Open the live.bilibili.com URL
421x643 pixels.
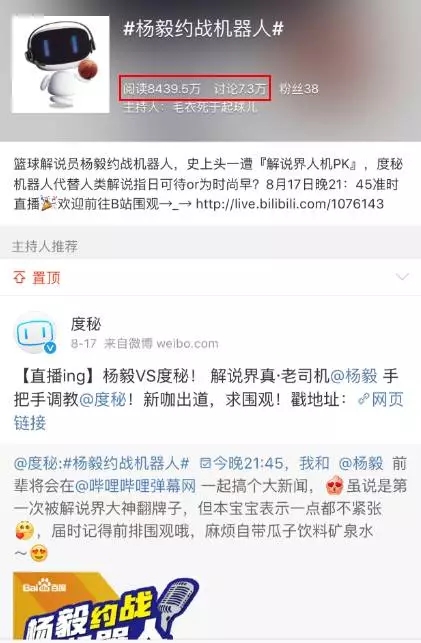pos(290,204)
